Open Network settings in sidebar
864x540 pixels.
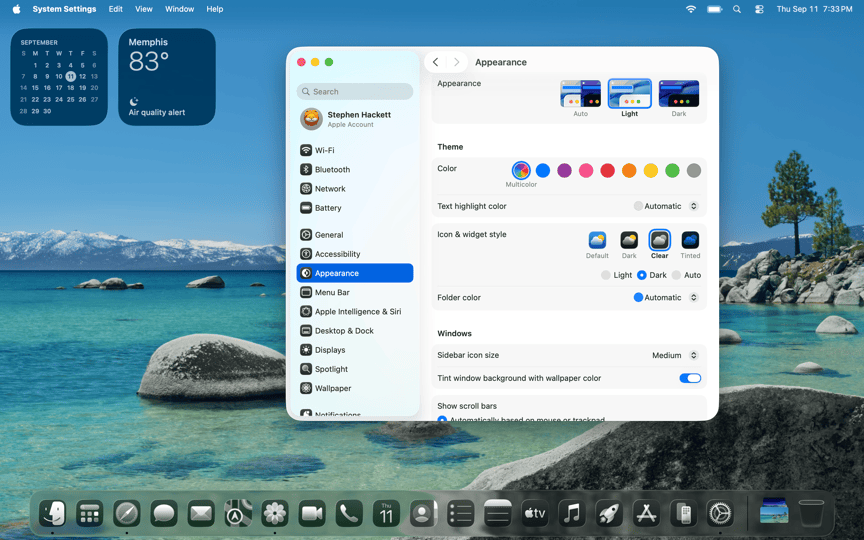(x=354, y=188)
